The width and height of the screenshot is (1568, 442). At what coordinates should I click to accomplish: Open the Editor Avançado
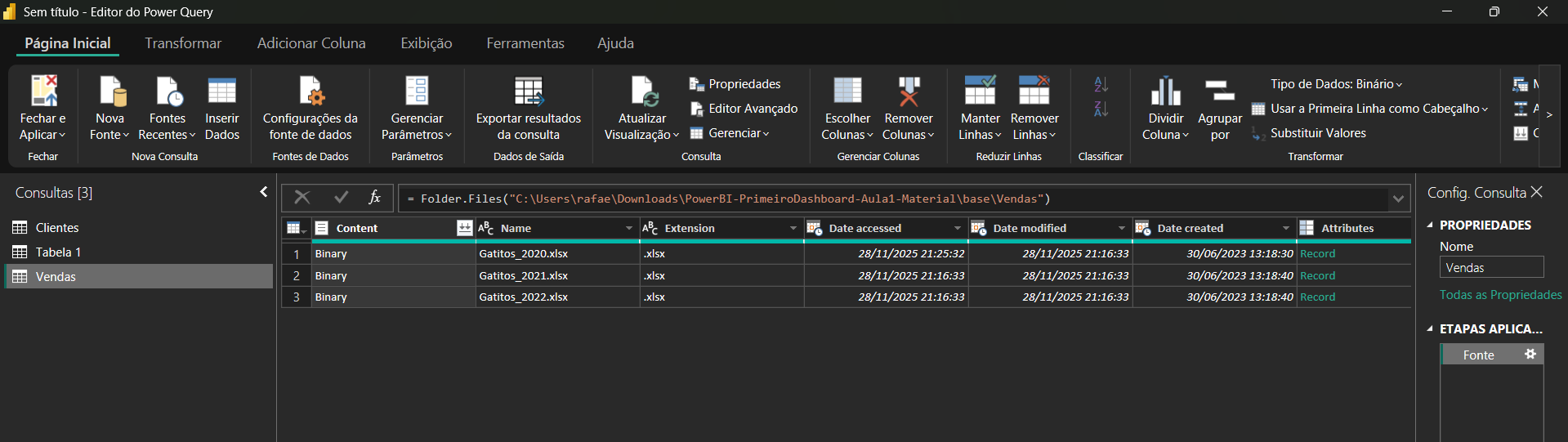744,109
